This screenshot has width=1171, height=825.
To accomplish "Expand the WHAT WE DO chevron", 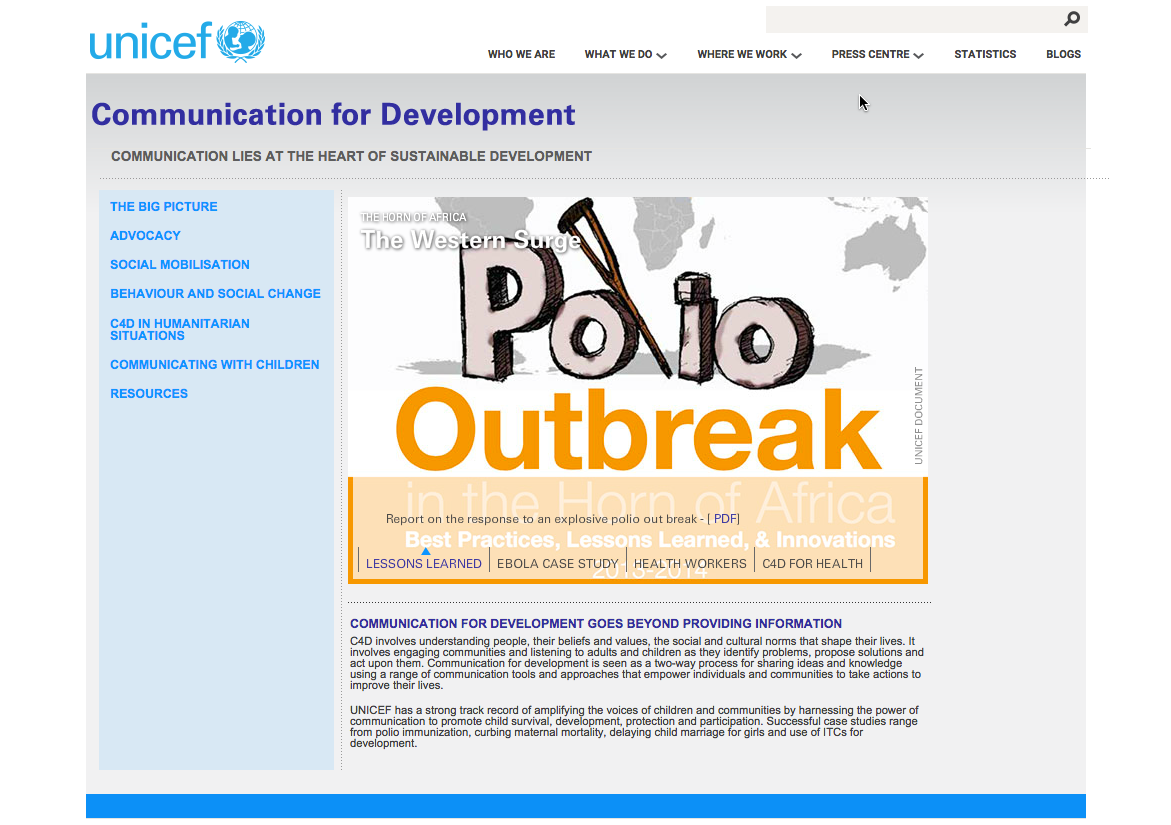I will [662, 55].
